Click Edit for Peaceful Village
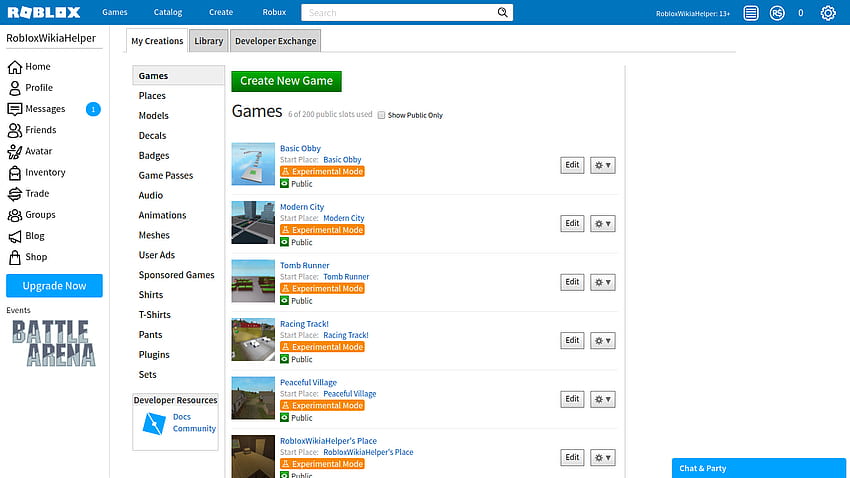850x478 pixels. (x=572, y=399)
